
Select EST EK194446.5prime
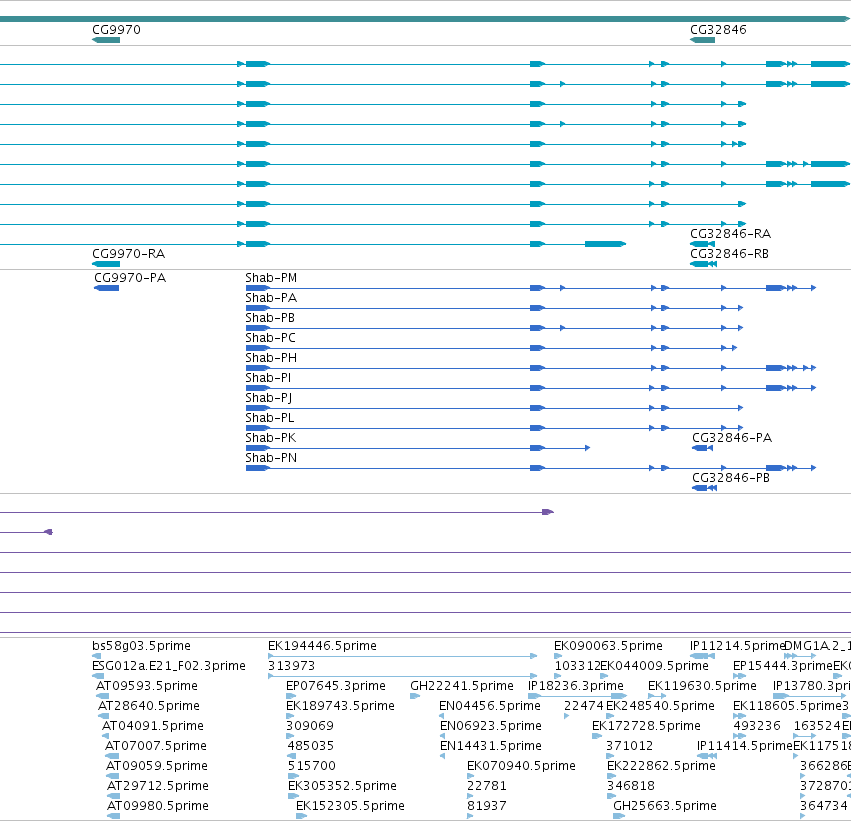point(322,646)
